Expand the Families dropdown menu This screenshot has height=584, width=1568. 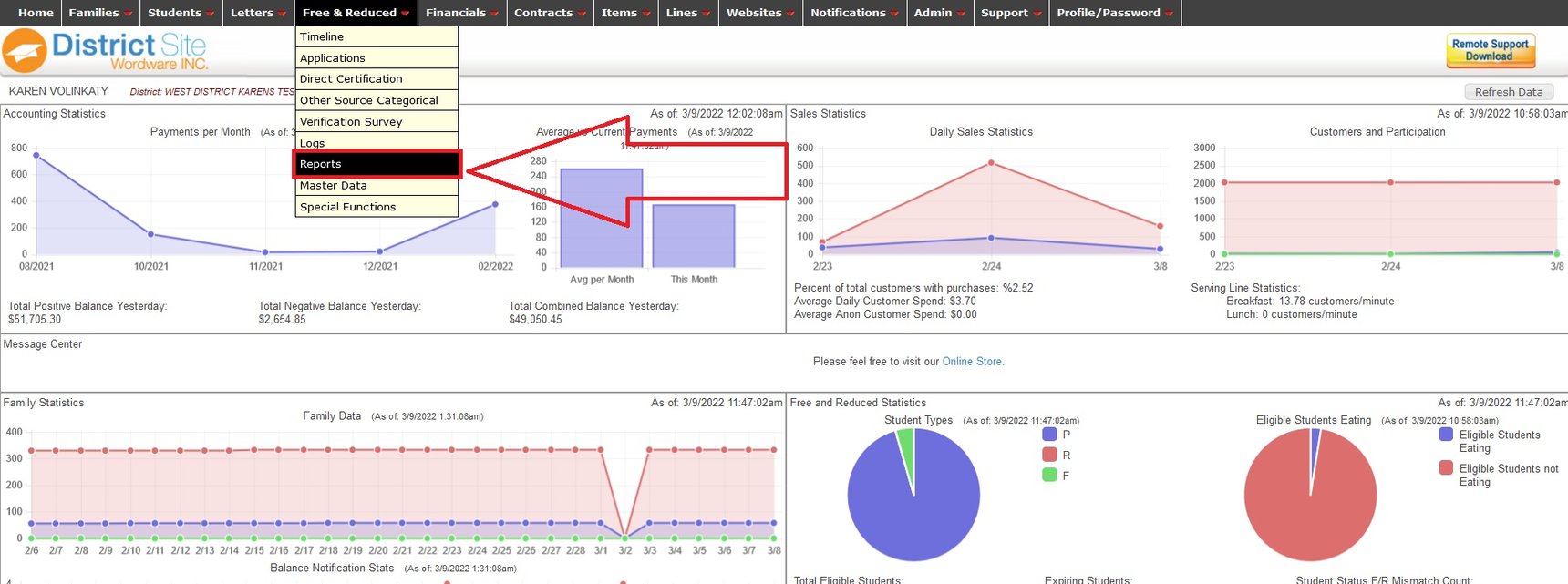pos(99,13)
